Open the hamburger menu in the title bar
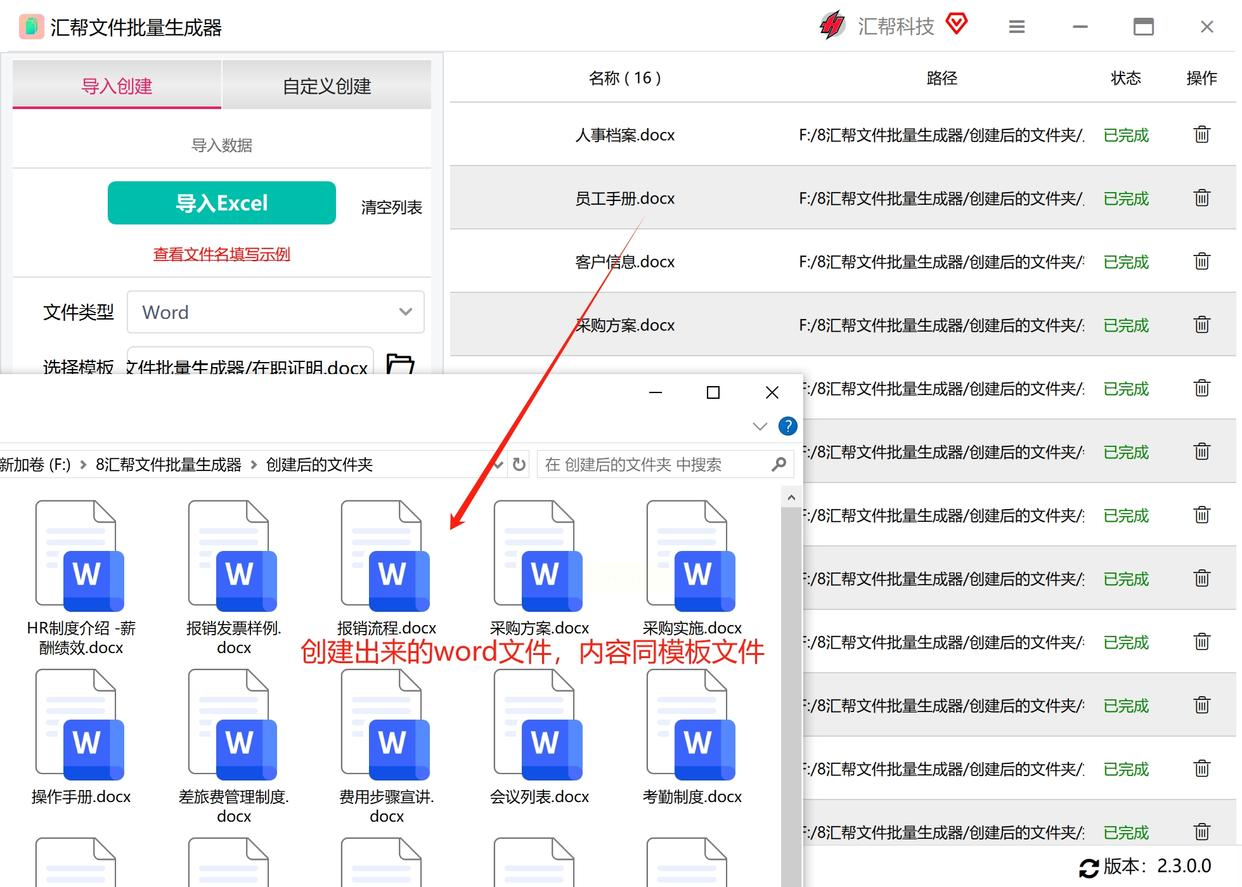Image resolution: width=1242 pixels, height=887 pixels. click(1017, 27)
